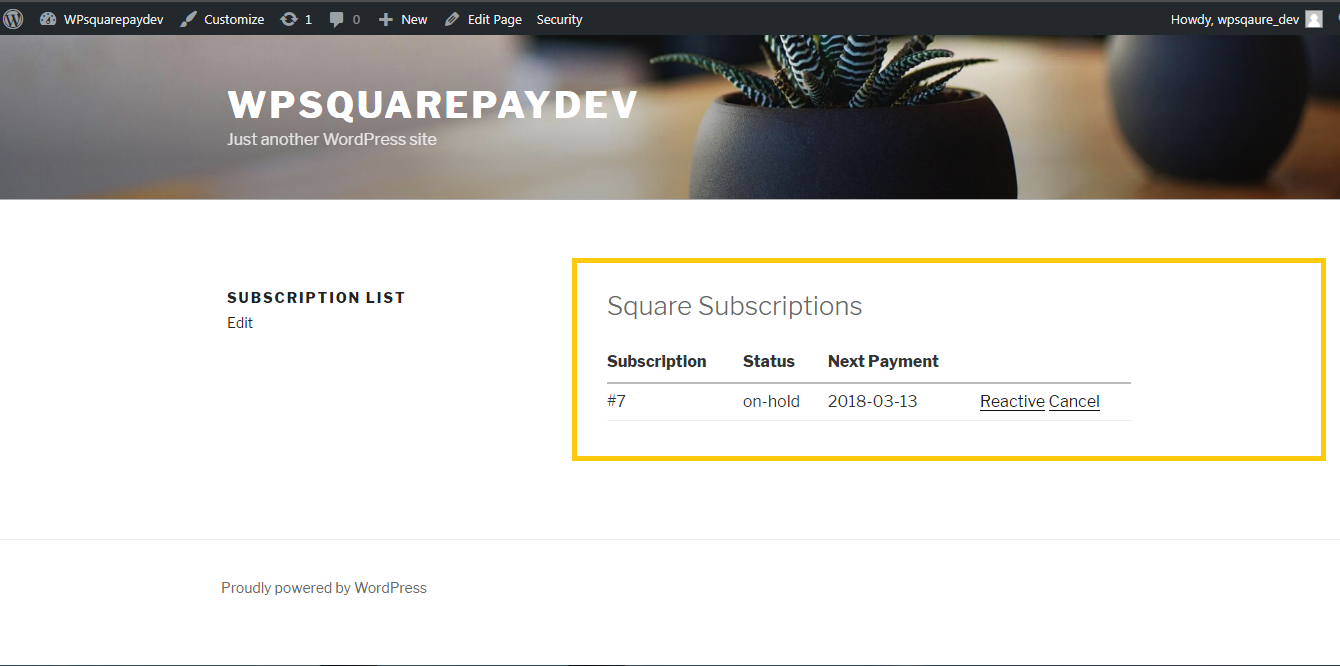Select Edit Page label in admin bar
The image size is (1340, 666).
tap(495, 19)
